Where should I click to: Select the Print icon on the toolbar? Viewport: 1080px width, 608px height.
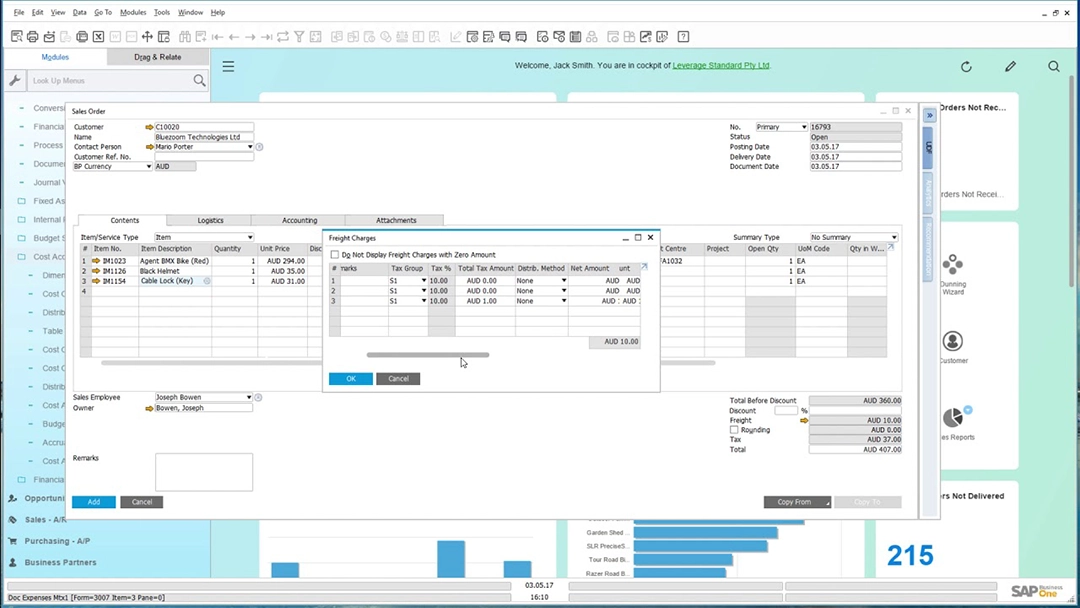(x=31, y=36)
